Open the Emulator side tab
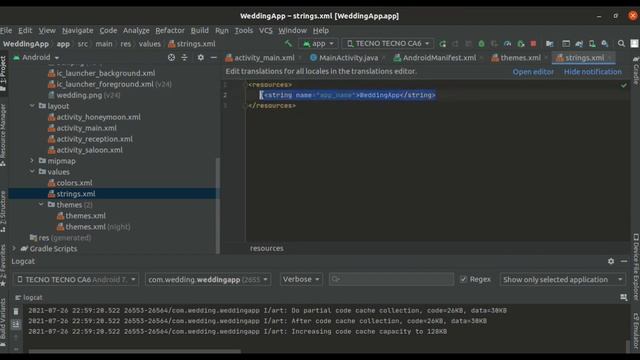Viewport: 640px width, 360px height. point(636,331)
